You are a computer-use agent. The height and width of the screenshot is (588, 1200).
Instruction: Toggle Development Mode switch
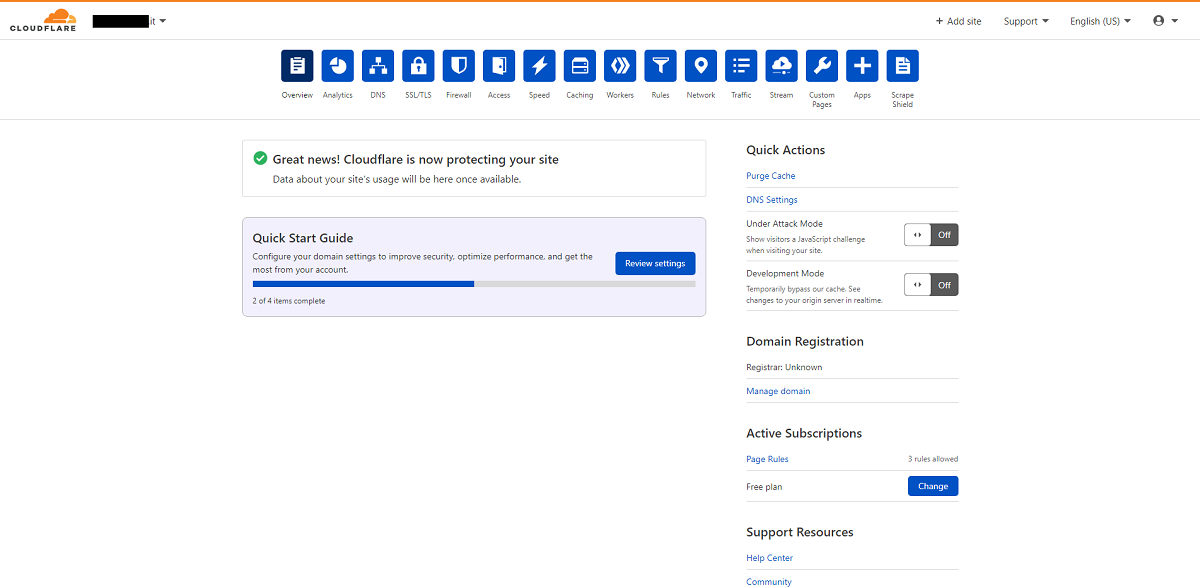click(931, 285)
